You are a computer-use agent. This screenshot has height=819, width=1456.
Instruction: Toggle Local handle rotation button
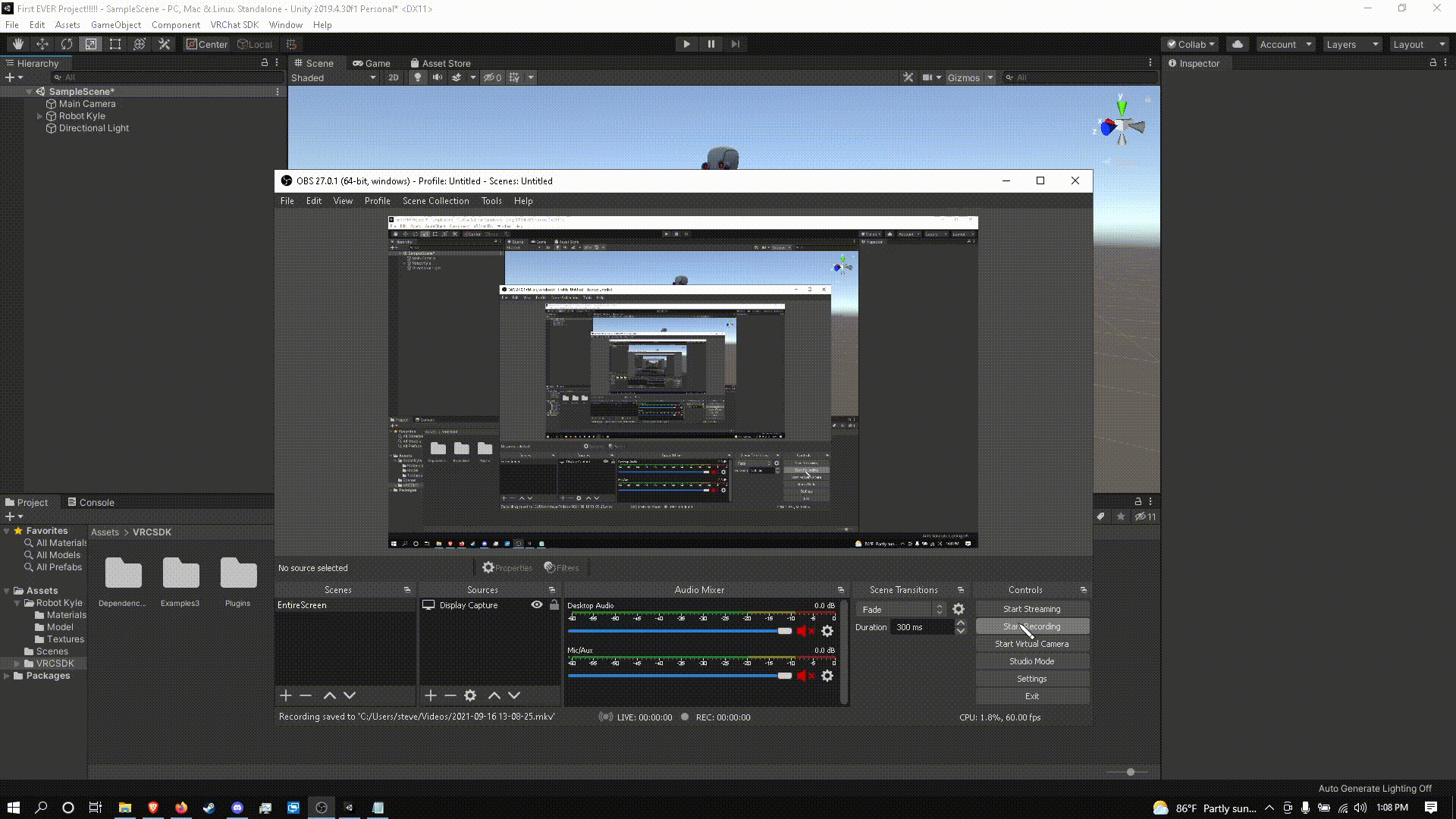point(255,44)
